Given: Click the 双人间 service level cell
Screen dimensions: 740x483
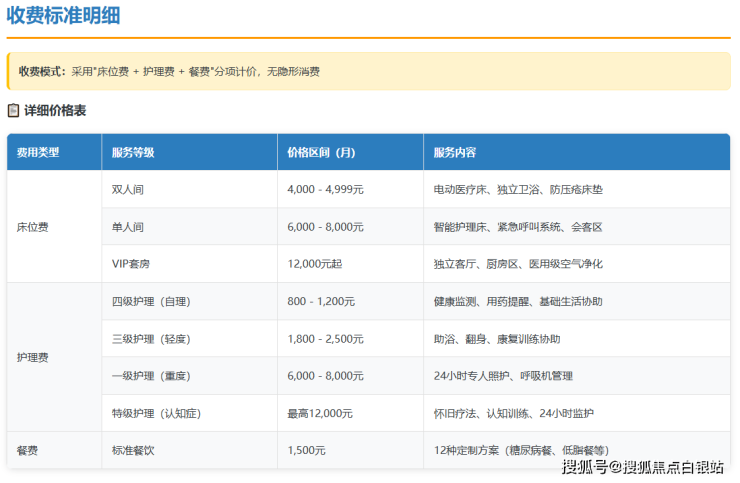Looking at the screenshot, I should [128, 190].
